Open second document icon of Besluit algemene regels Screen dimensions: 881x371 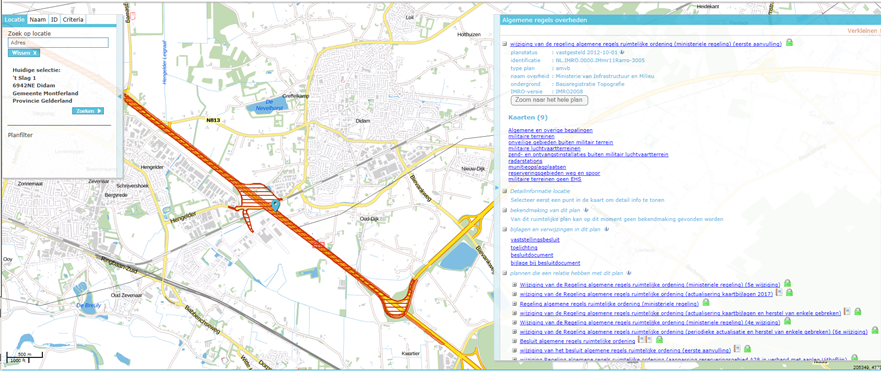pos(648,340)
